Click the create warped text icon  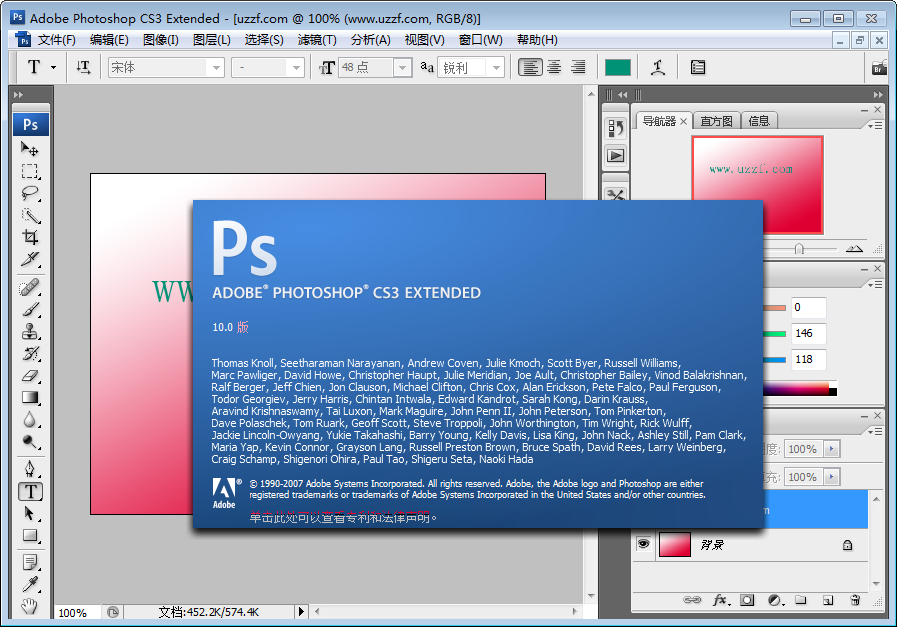click(658, 68)
